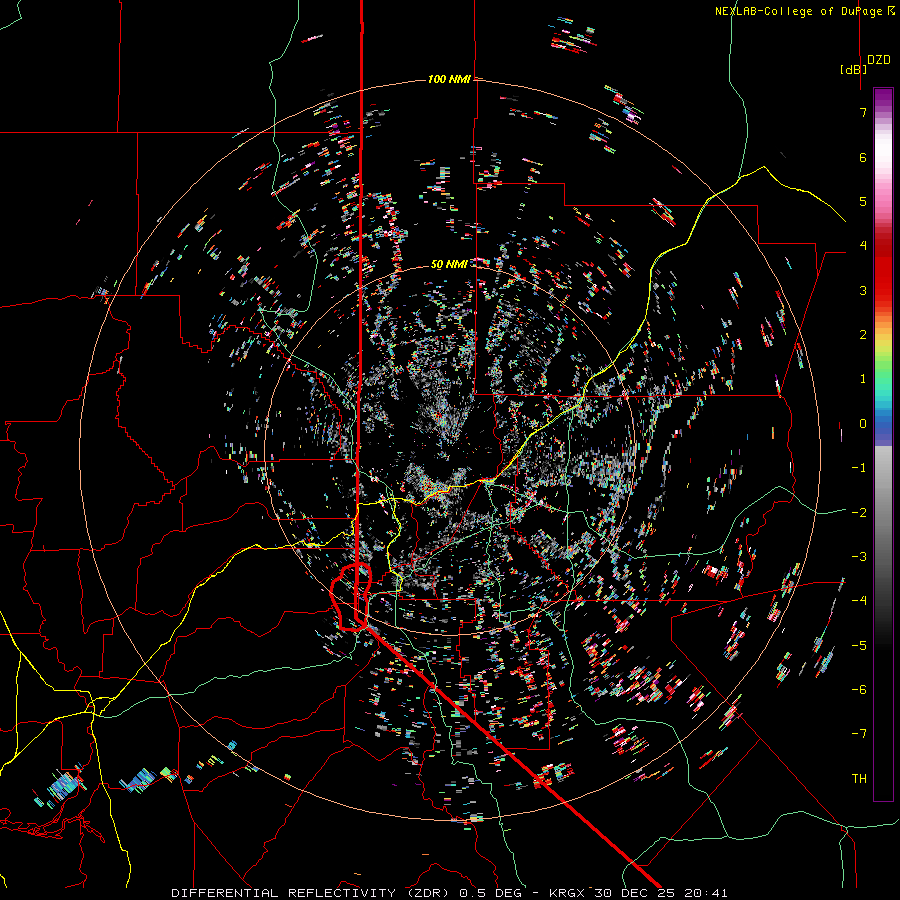Click the 5 value on the scale

863,201
